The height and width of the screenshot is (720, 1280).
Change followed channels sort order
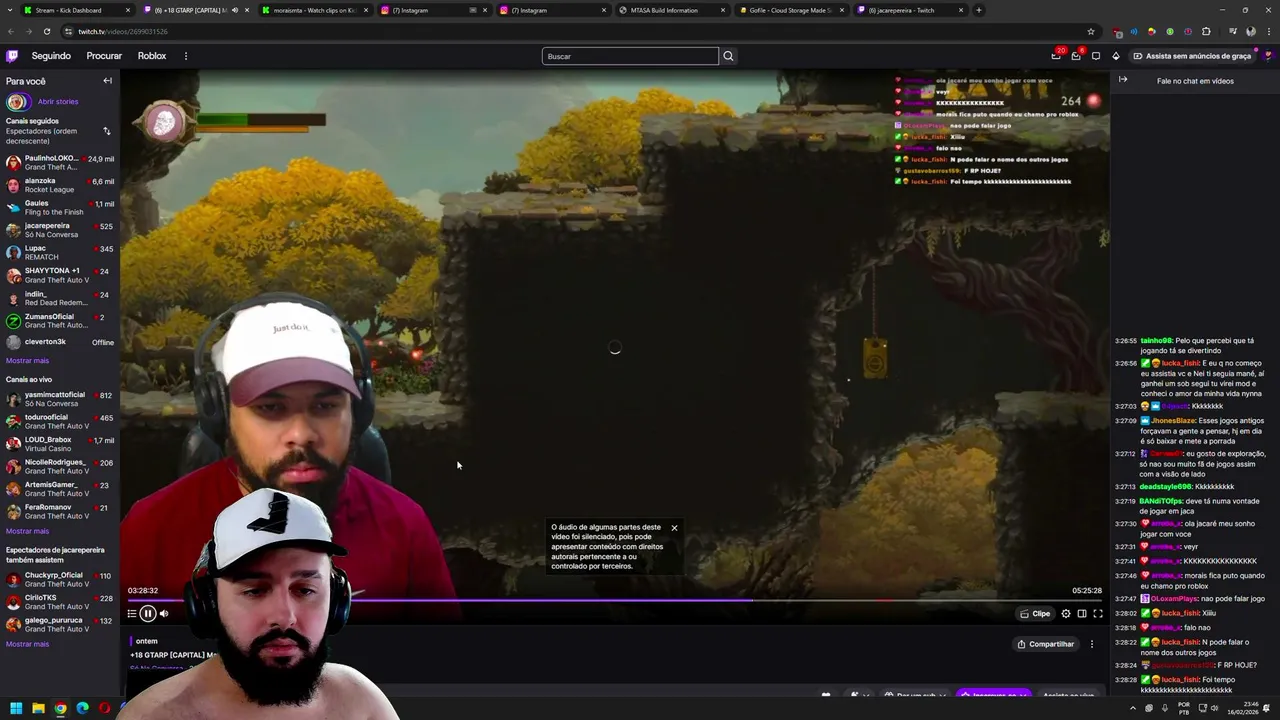point(107,131)
